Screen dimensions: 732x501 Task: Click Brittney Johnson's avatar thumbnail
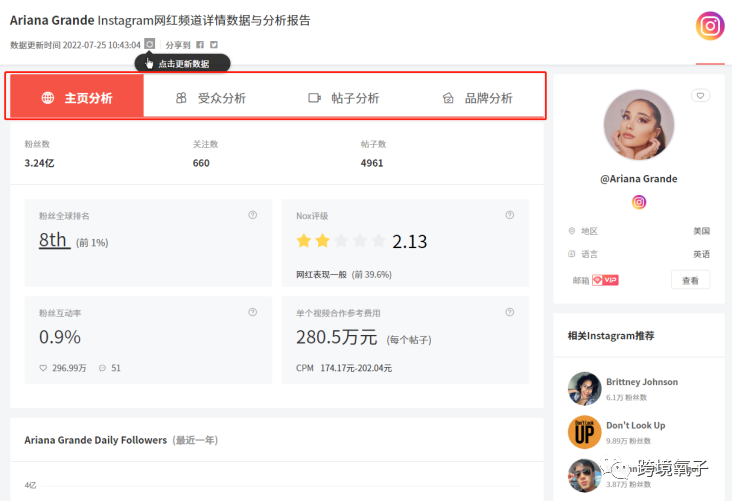[584, 388]
